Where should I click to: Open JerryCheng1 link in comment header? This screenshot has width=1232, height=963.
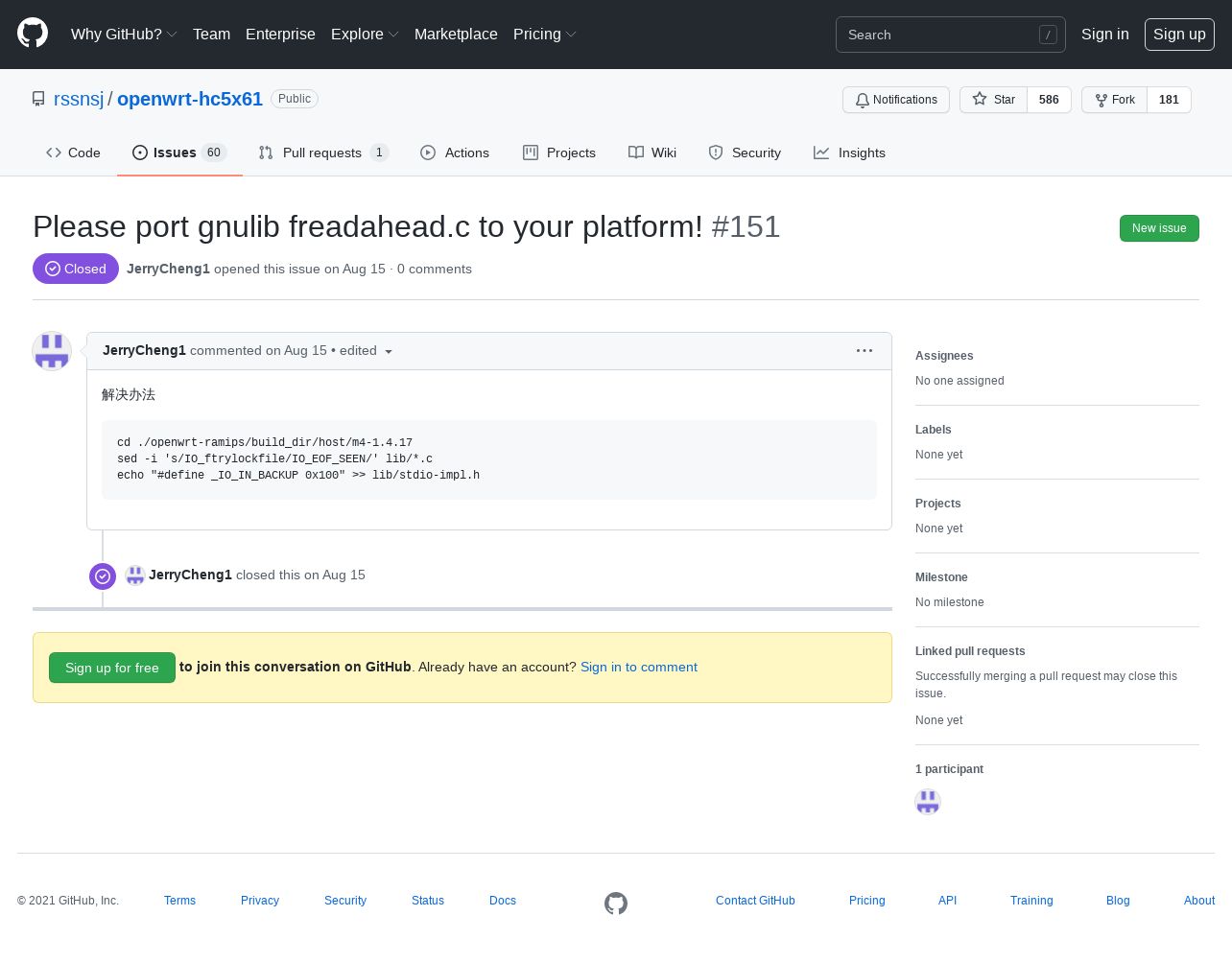pyautogui.click(x=144, y=350)
